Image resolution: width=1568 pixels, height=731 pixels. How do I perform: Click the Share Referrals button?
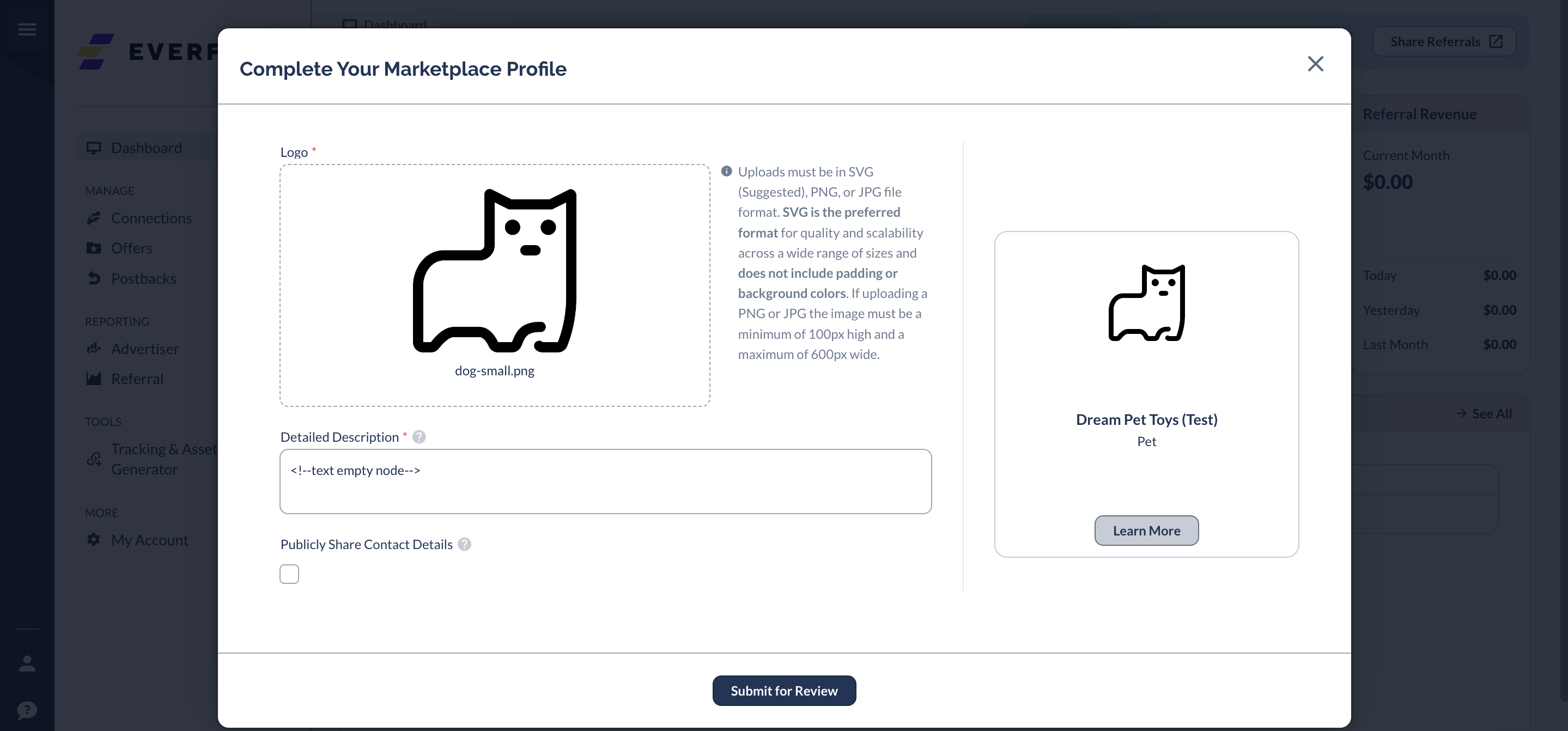tap(1444, 41)
